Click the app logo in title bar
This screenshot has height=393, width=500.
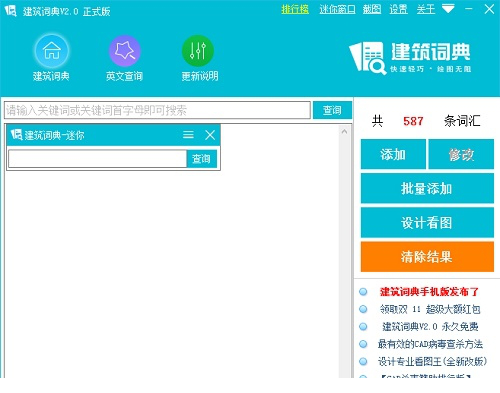[10, 11]
